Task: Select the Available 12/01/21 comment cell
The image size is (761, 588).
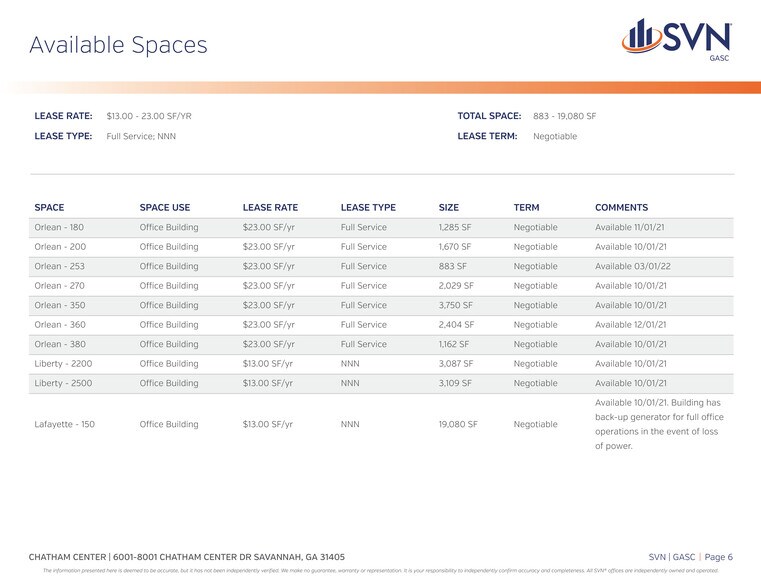Action: coord(631,324)
